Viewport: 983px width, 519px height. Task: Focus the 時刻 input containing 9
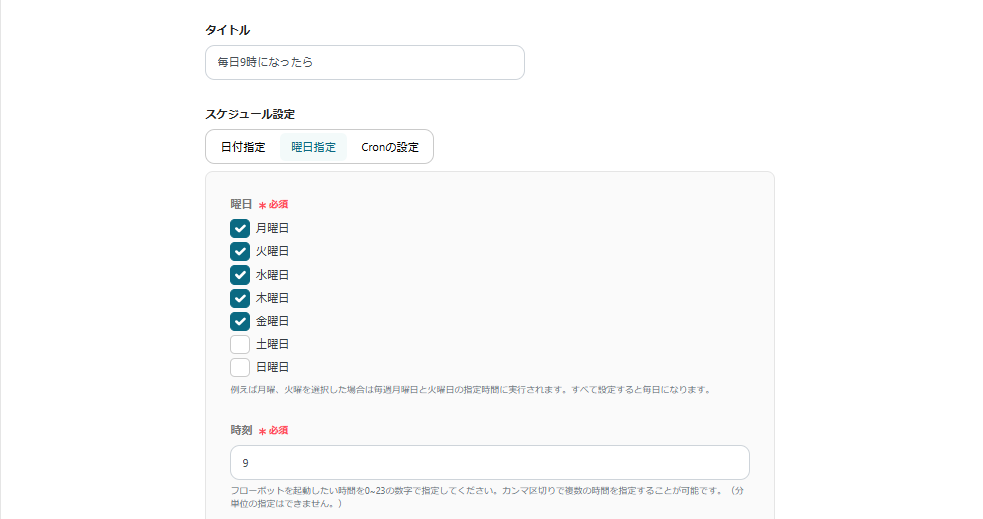tap(489, 463)
